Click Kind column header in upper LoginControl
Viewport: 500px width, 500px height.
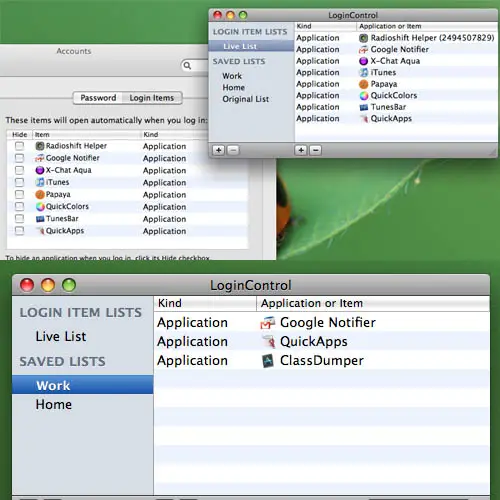326,26
